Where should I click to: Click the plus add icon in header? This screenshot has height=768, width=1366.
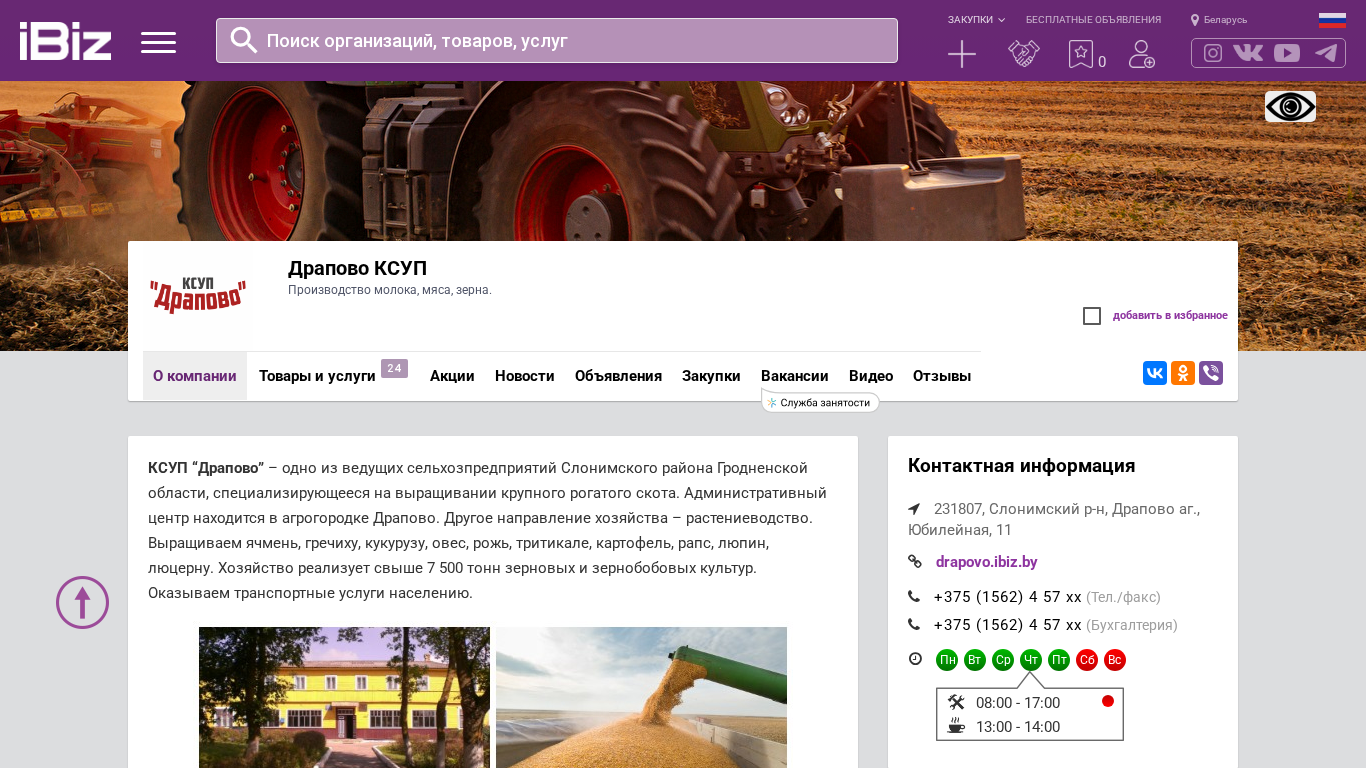coord(962,54)
